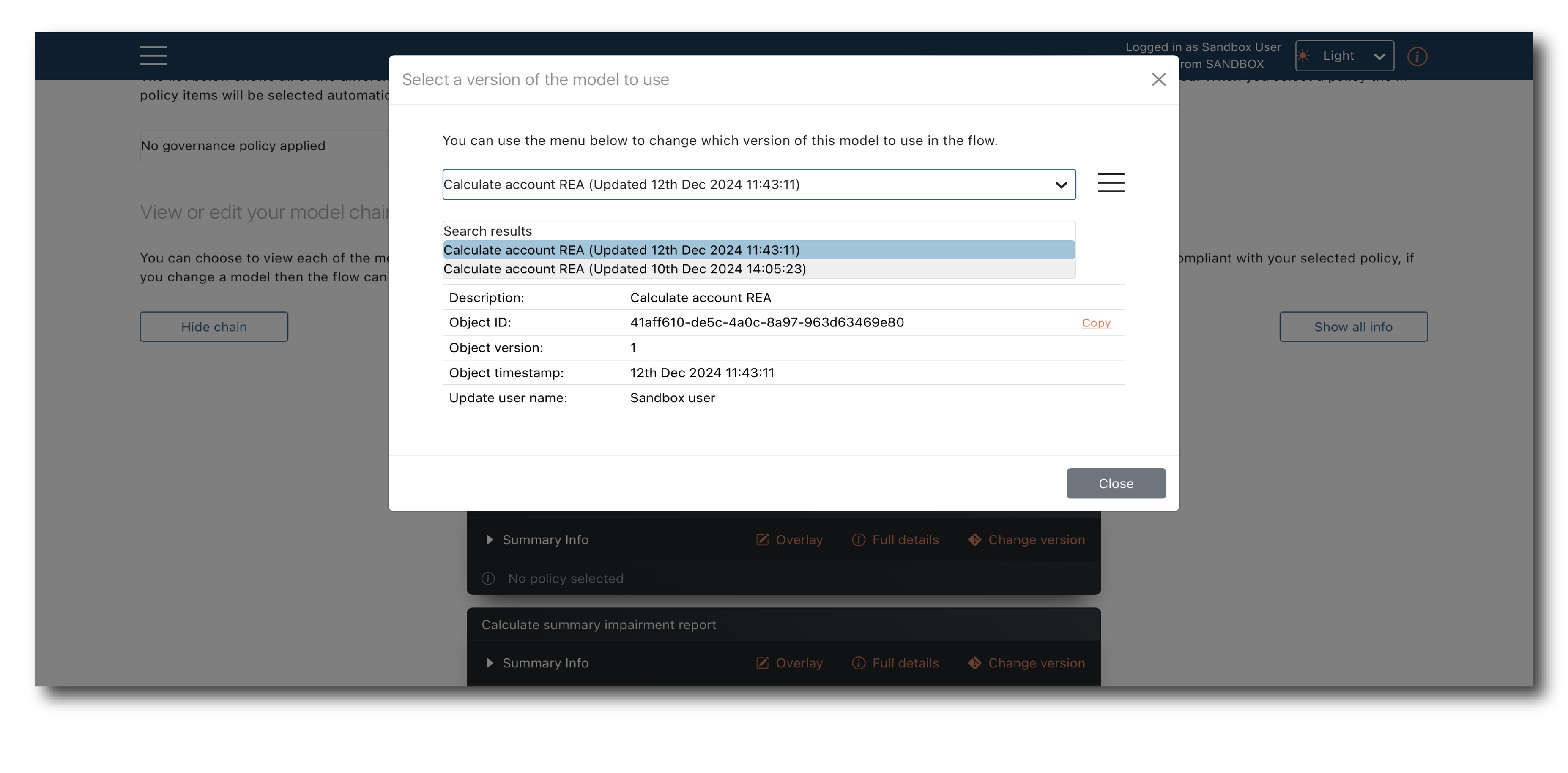This screenshot has height=773, width=1568.
Task: Change version of summary impairment report model
Action: (x=1026, y=663)
